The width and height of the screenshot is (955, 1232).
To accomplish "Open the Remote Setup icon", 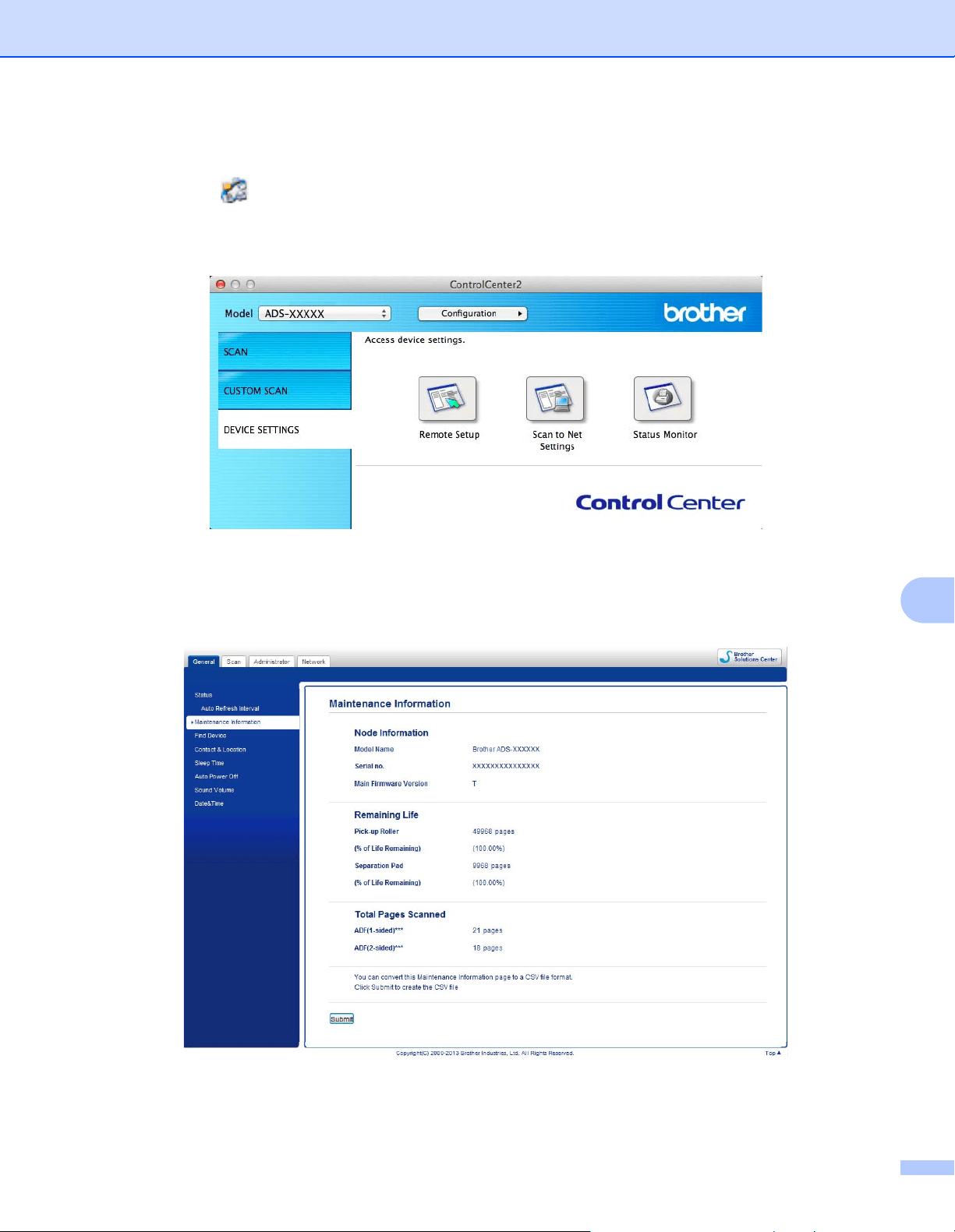I will point(447,399).
